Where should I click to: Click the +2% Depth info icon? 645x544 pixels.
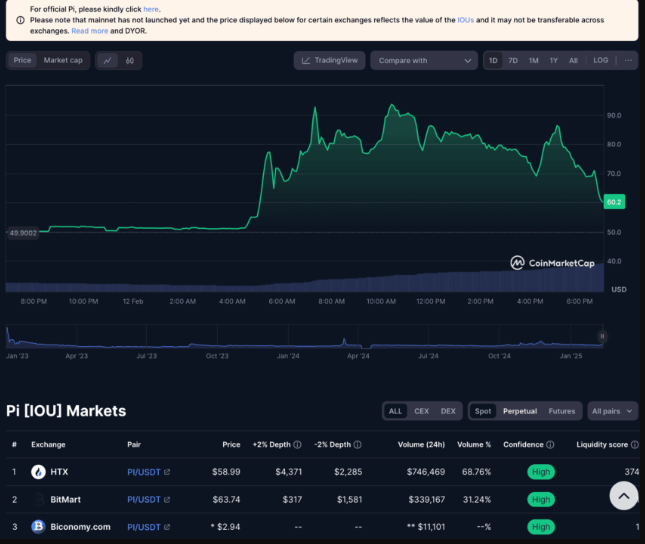(x=297, y=444)
